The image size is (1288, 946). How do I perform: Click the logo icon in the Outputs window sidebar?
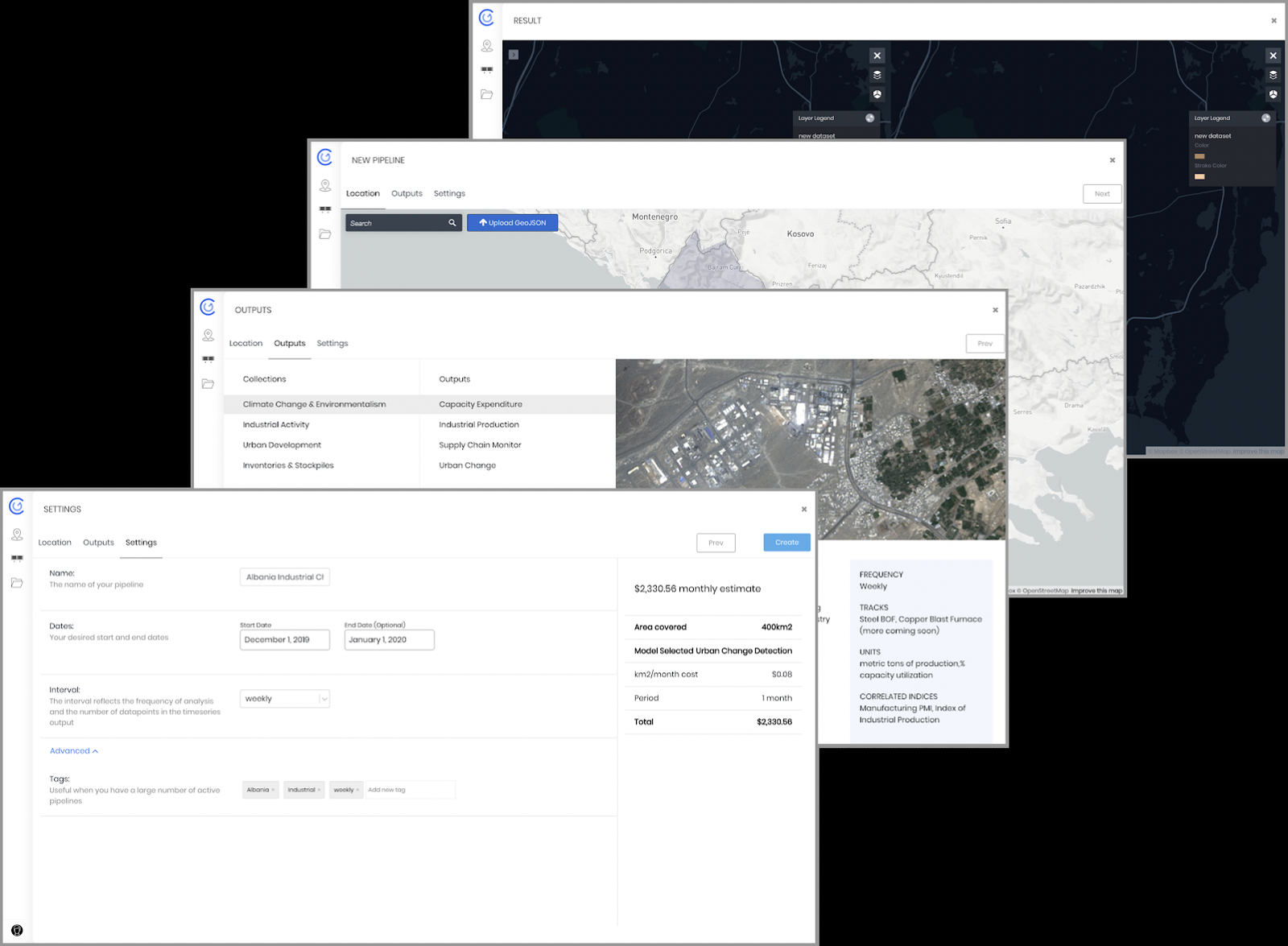pyautogui.click(x=208, y=307)
